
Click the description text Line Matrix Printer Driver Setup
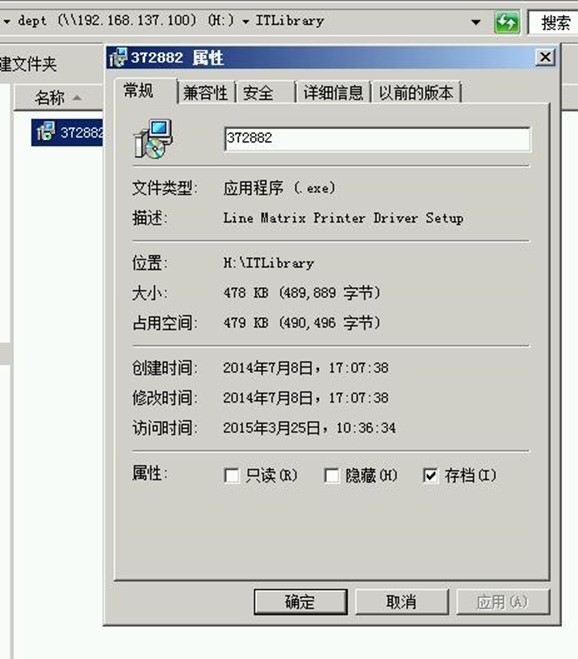click(x=343, y=218)
